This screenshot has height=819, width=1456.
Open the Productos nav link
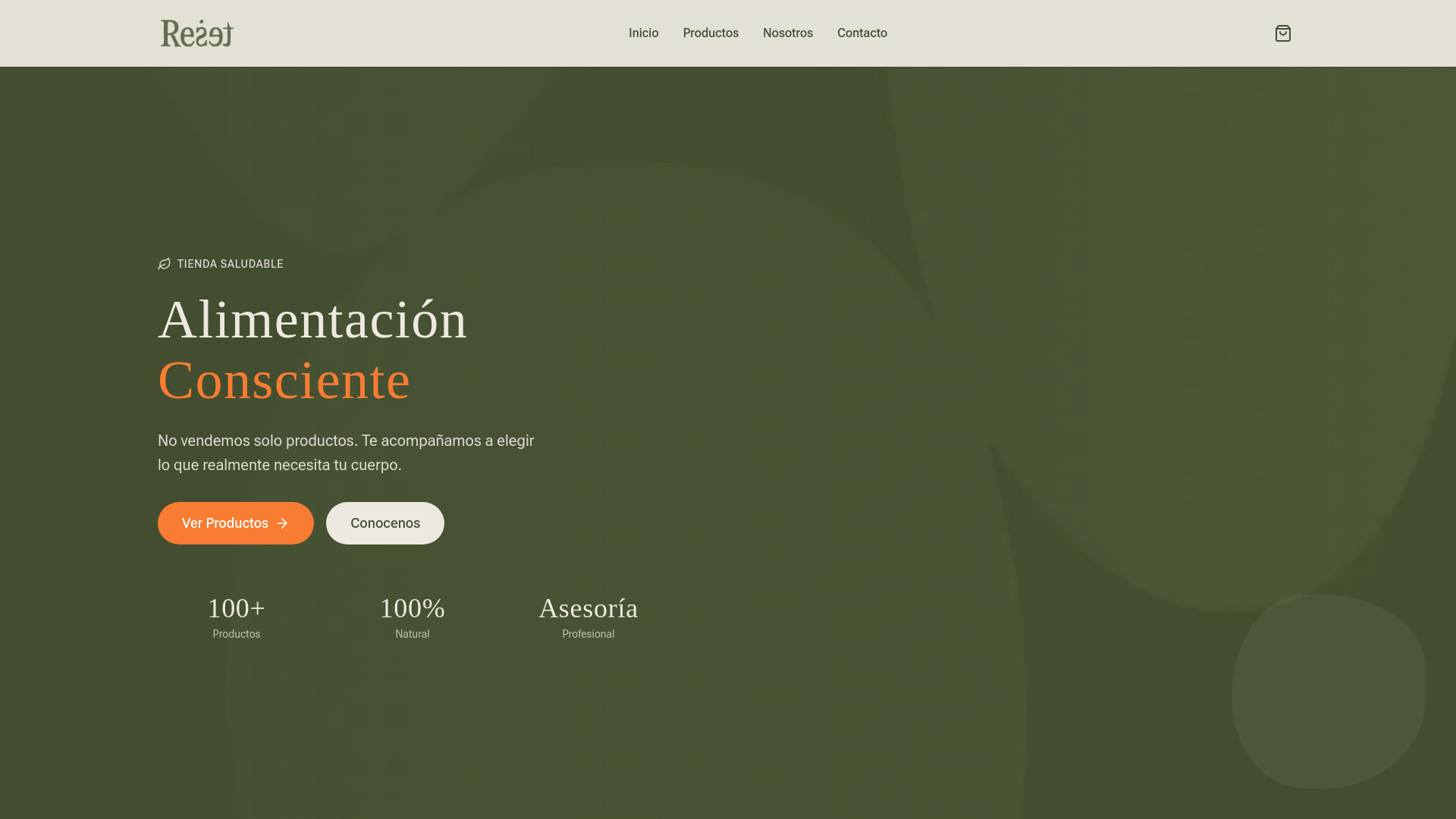711,33
